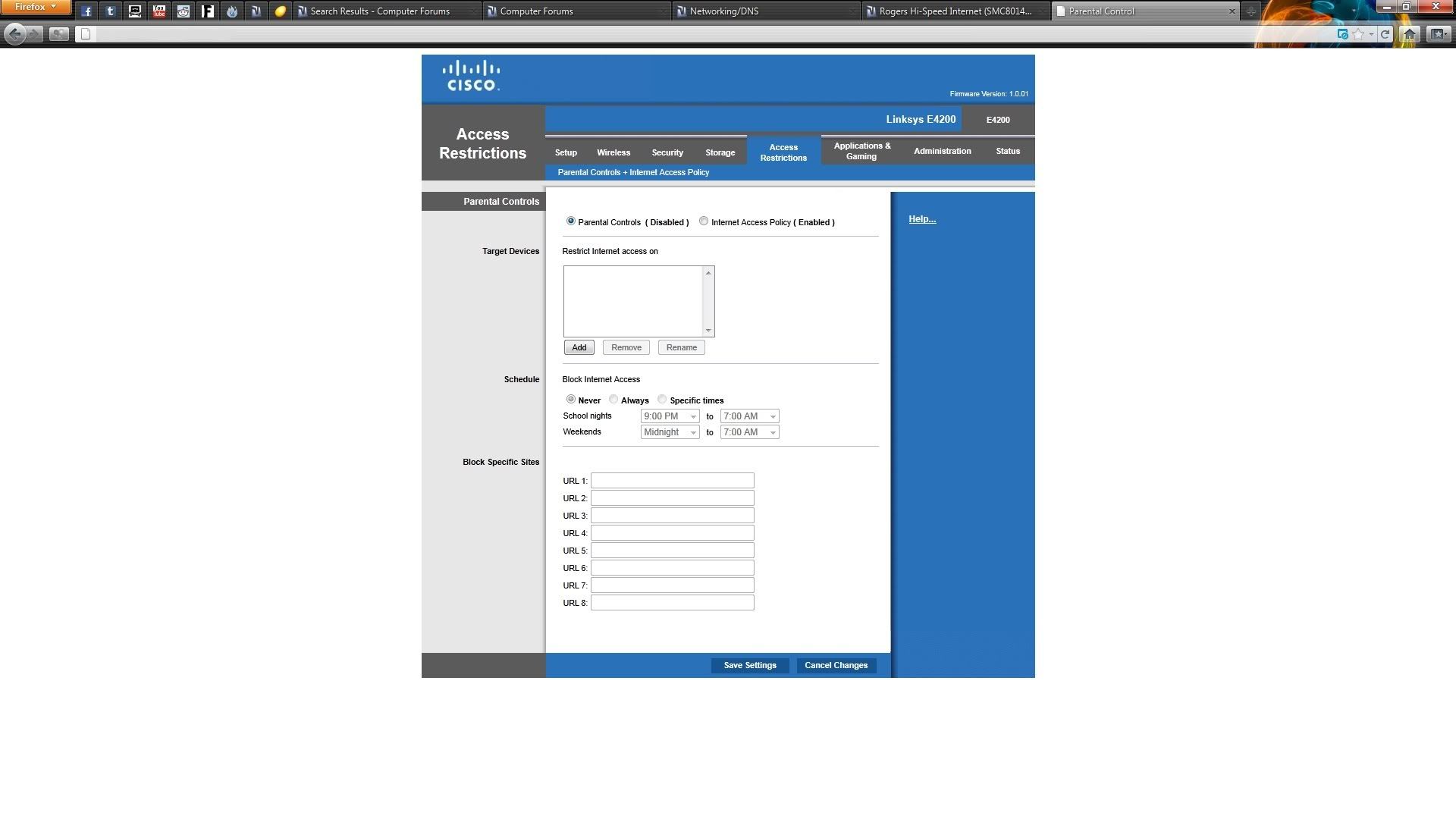Choose the Never block schedule option
Viewport: 1456px width, 819px height.
coord(571,399)
